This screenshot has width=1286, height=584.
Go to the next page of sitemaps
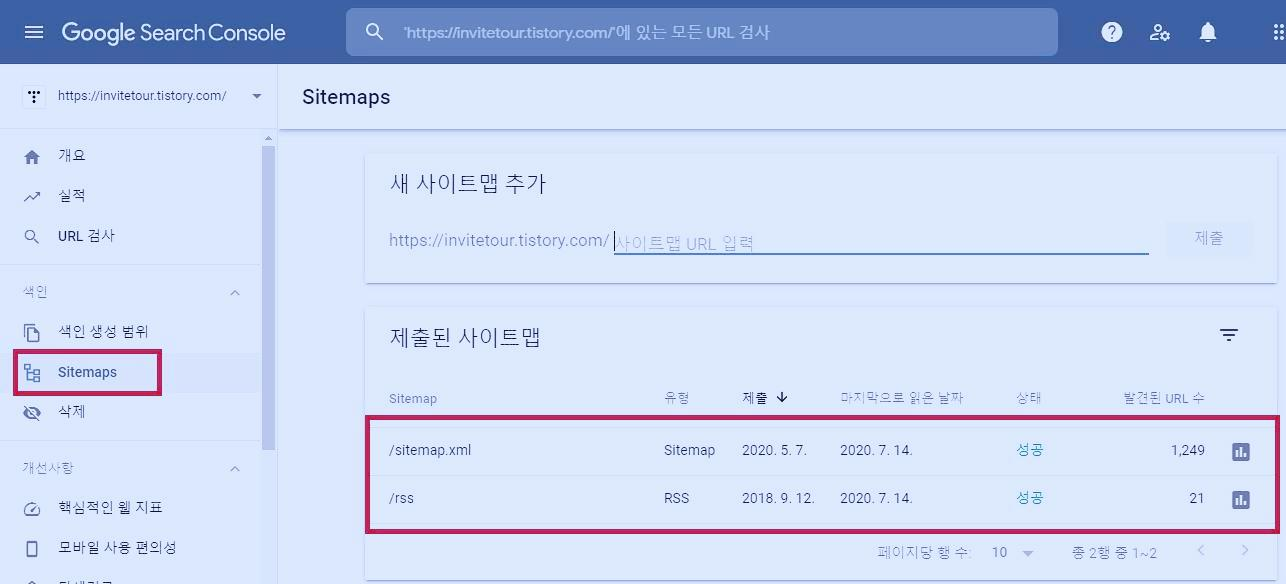click(x=1245, y=550)
